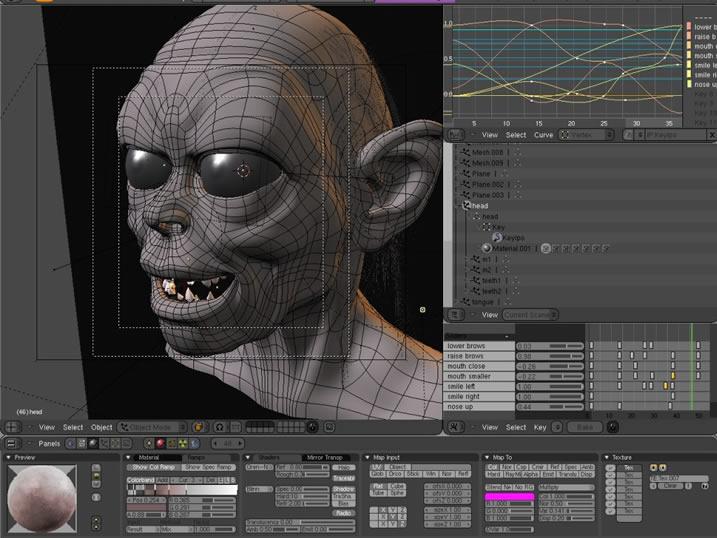Click the Action editor type icon
This screenshot has height=538, width=717.
coord(455,427)
